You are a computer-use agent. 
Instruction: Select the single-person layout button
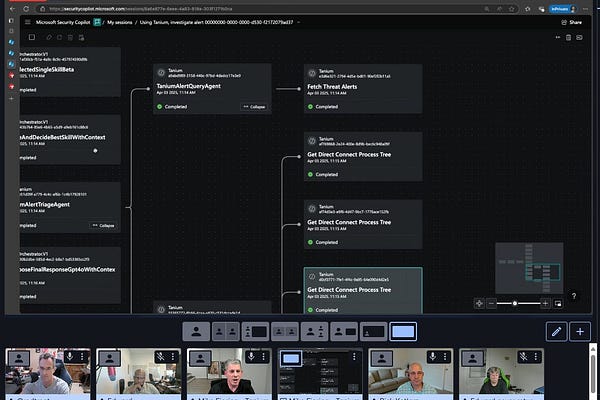pos(196,331)
